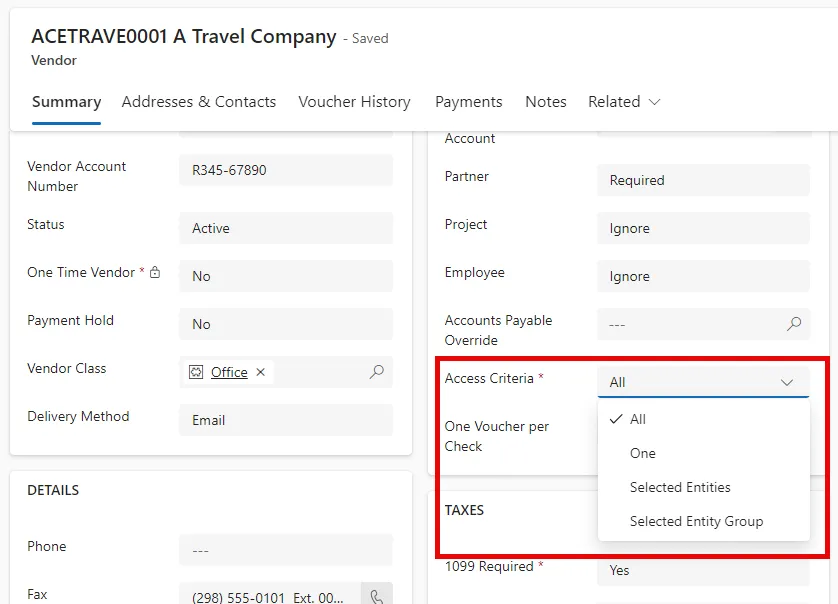Change the Payment Hold value
Screen dimensions: 838x604
[x=286, y=324]
